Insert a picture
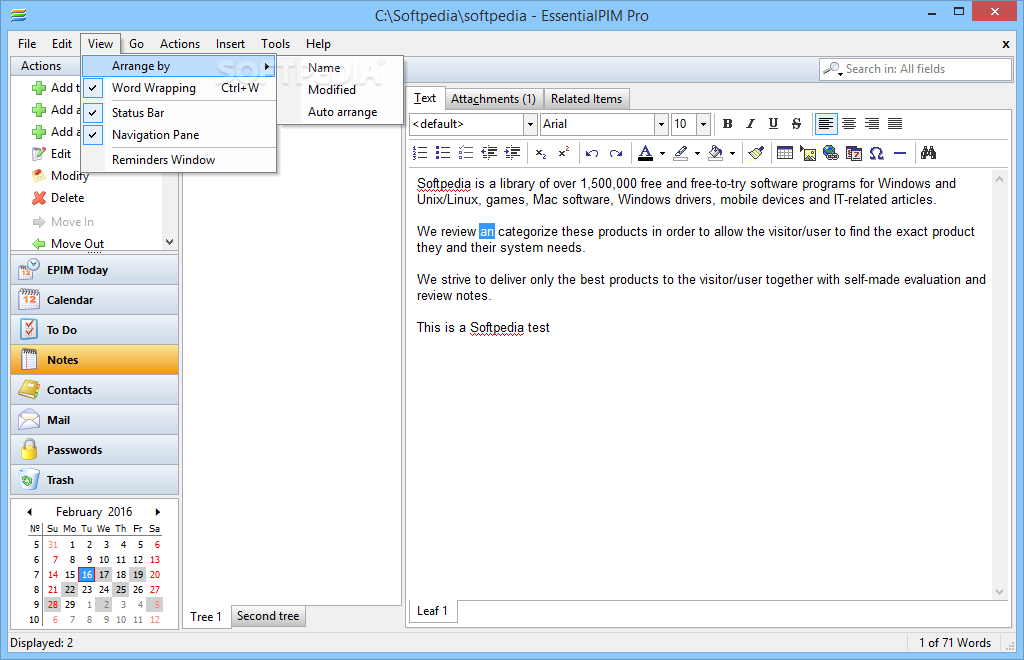Screen dimensions: 1024x660 (808, 153)
